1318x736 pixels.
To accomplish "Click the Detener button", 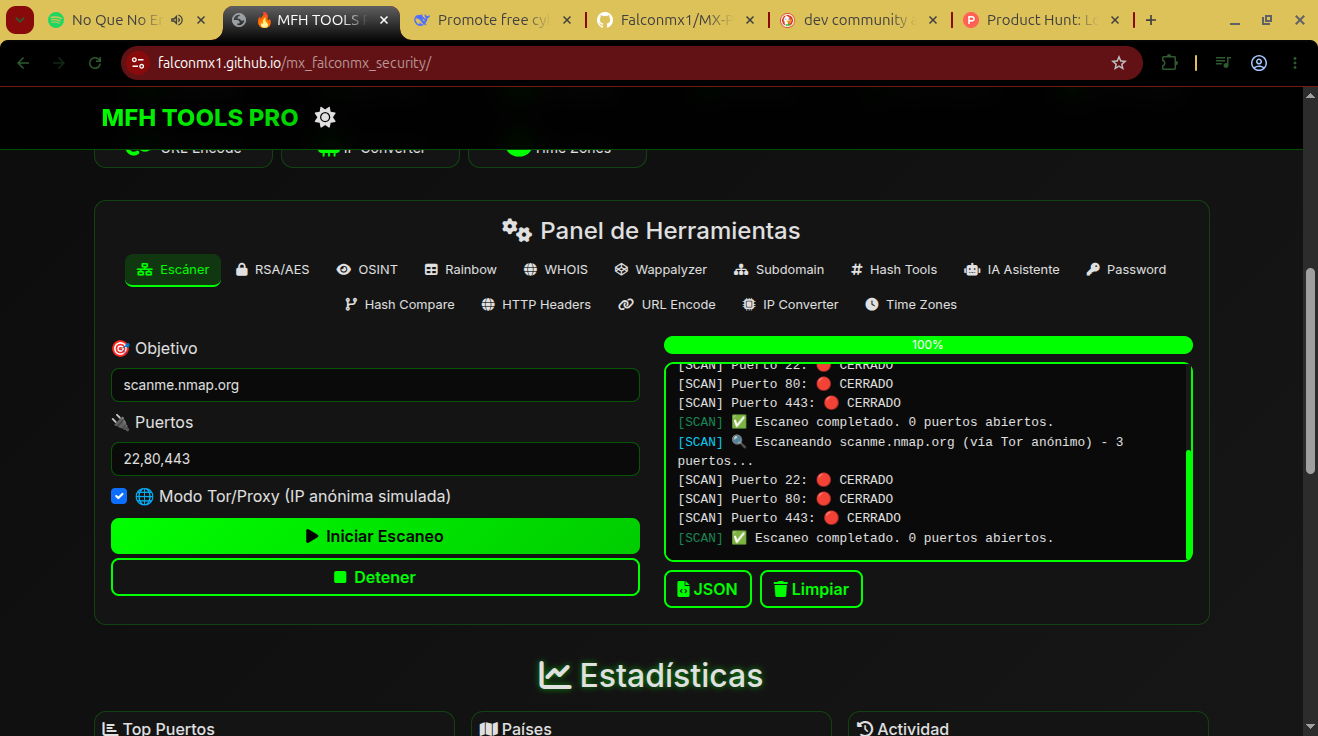I will (x=375, y=577).
